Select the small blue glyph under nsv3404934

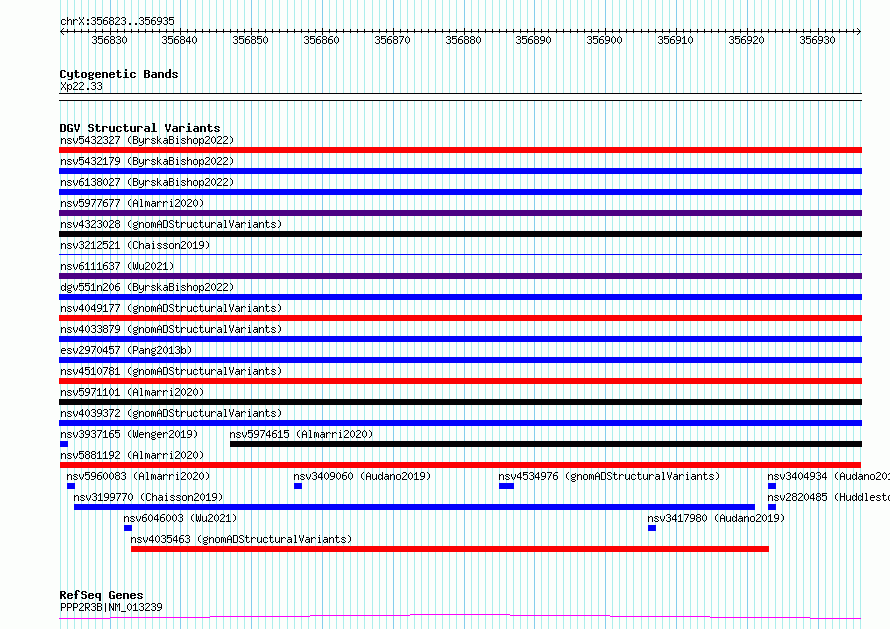[x=772, y=486]
